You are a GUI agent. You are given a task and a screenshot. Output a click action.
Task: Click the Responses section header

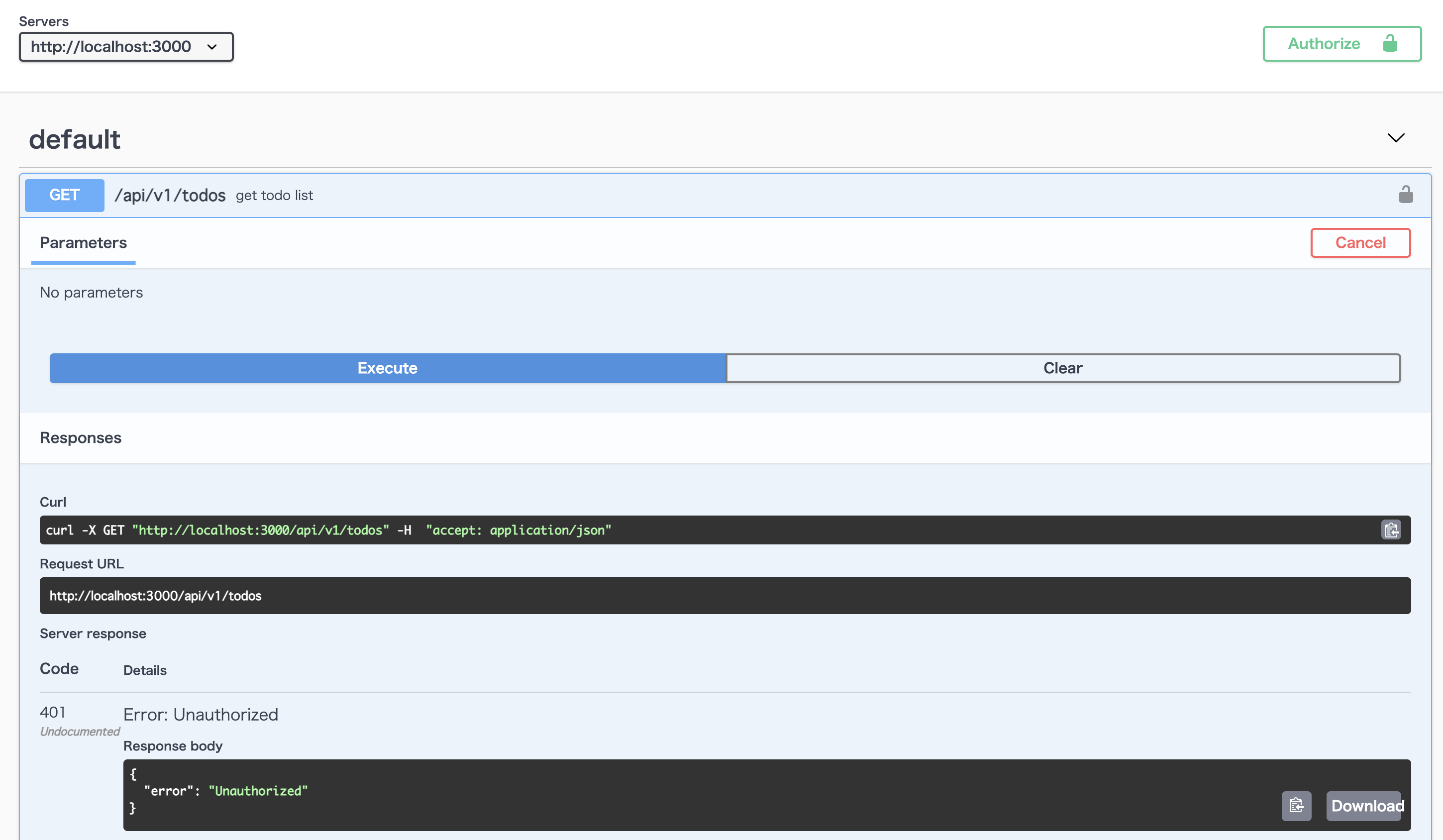click(x=80, y=438)
